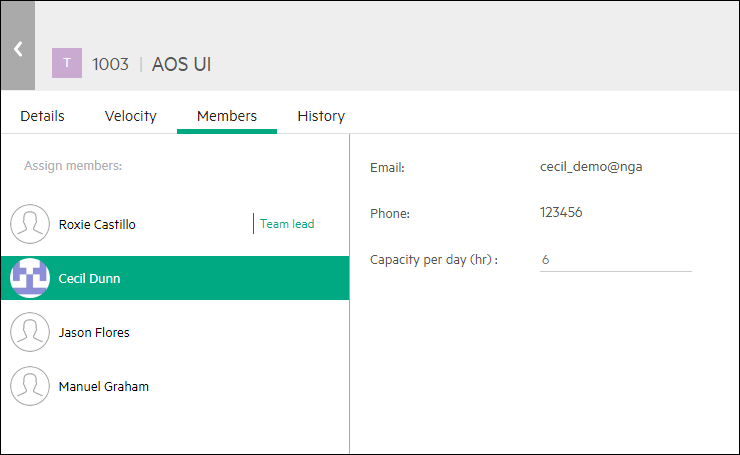Click Cecil Dunn's pixelated avatar

point(30,278)
